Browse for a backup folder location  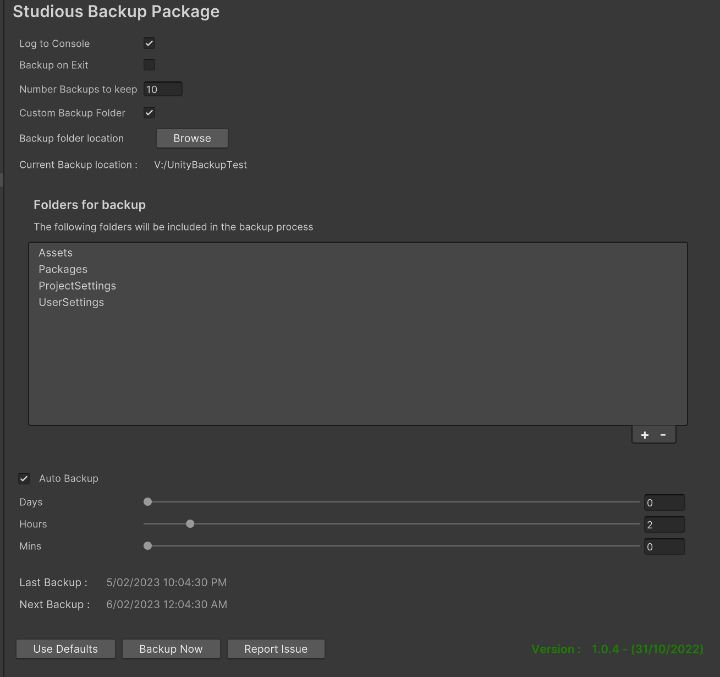[x=192, y=138]
